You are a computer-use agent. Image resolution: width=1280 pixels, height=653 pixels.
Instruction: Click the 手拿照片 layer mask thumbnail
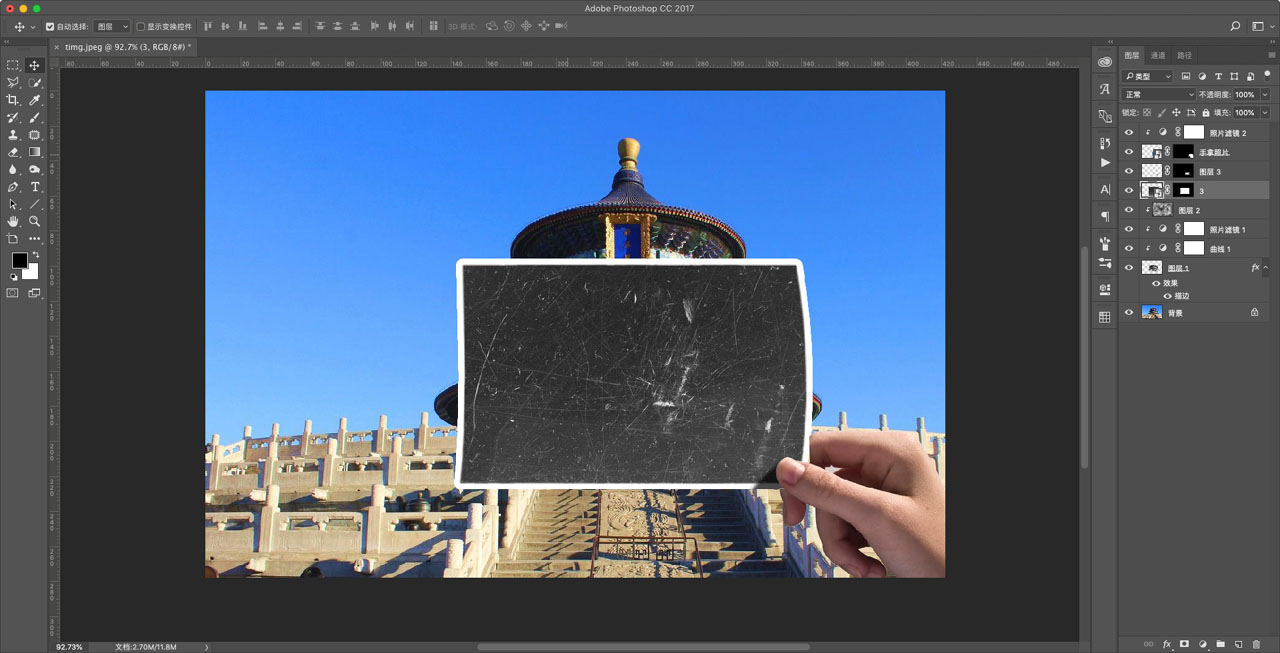(1183, 152)
